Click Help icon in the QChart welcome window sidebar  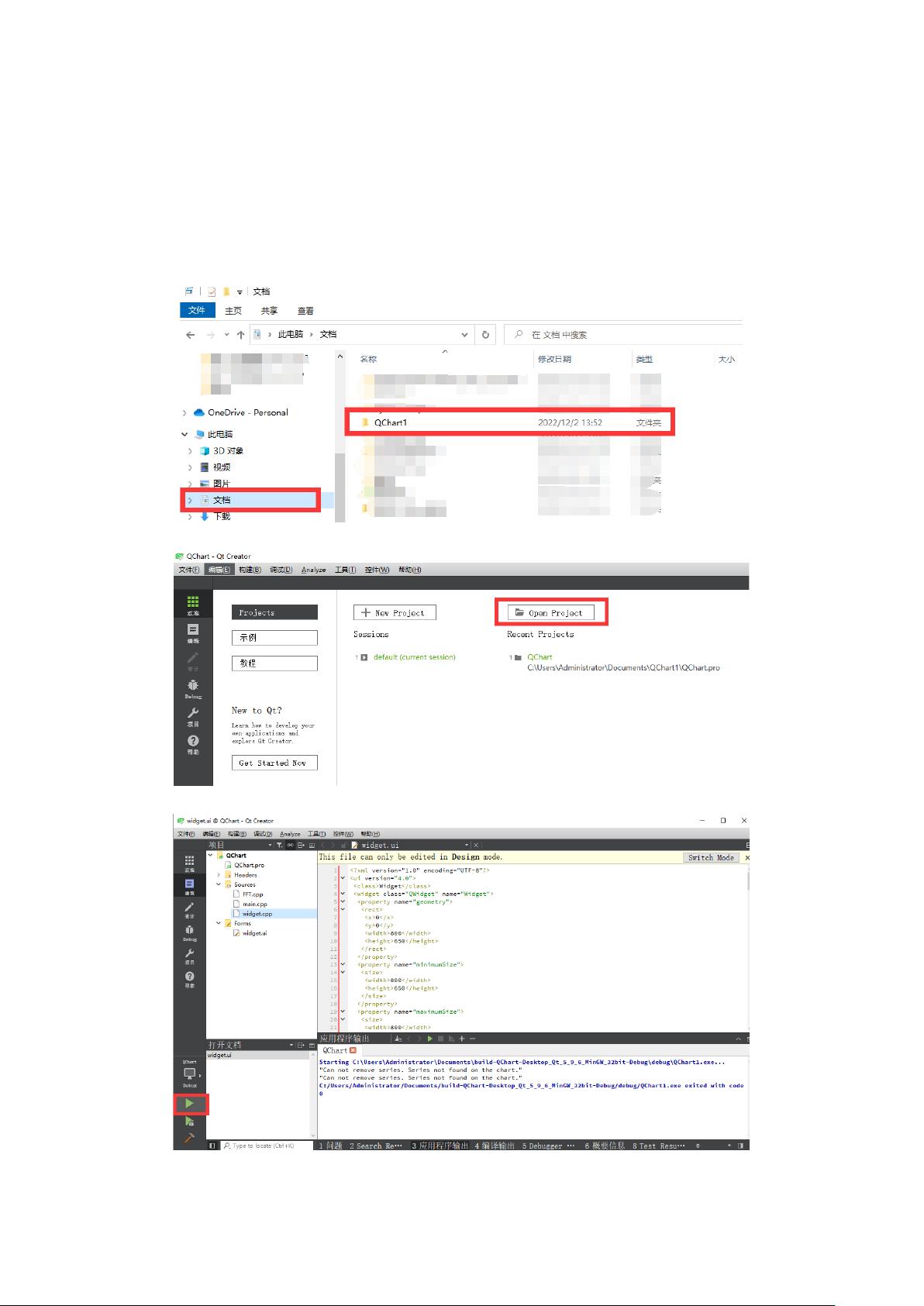pyautogui.click(x=193, y=744)
